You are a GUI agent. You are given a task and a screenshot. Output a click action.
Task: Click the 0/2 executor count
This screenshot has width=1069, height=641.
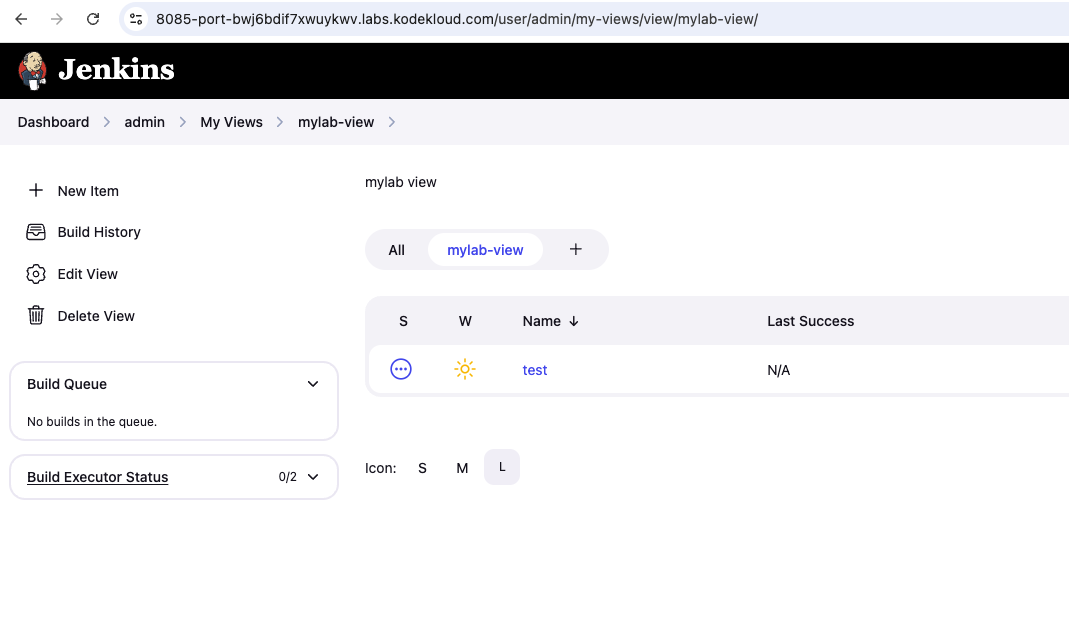coord(288,477)
